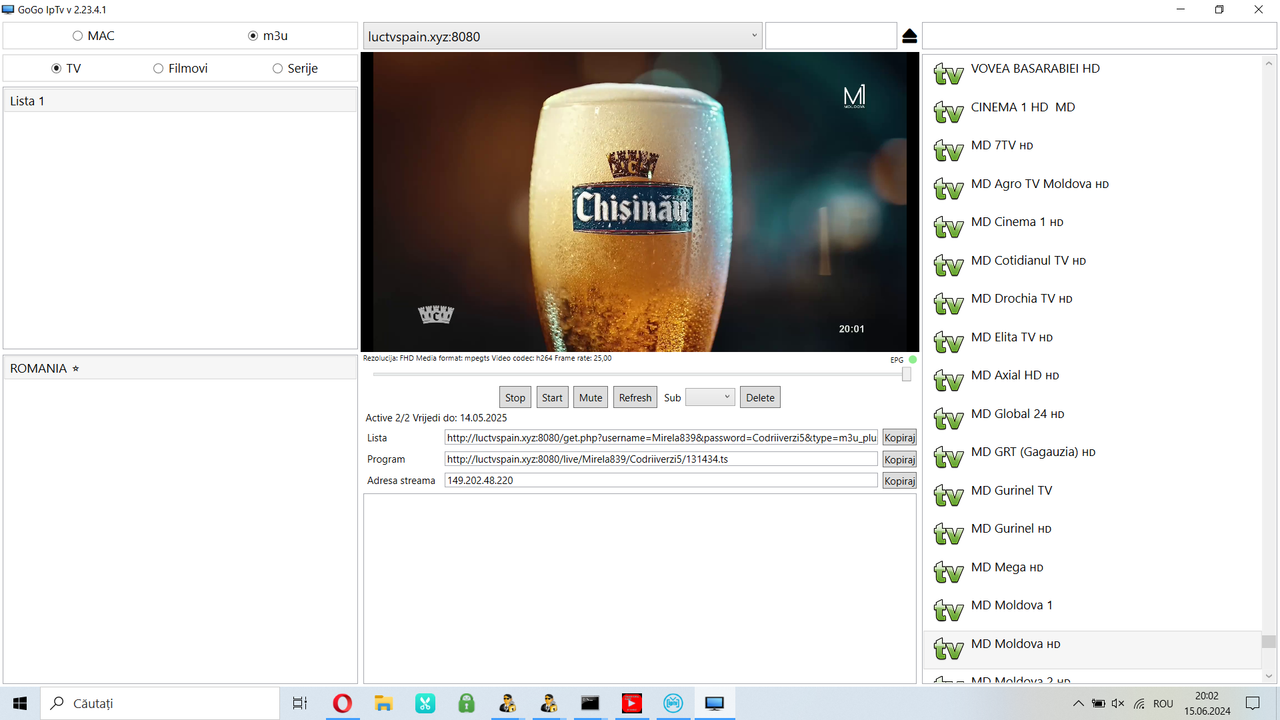
Task: Open Task View on the taskbar
Action: tap(300, 703)
